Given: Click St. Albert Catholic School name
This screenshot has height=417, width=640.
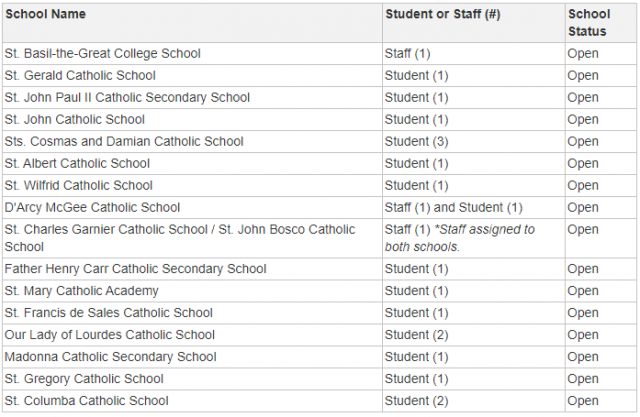Looking at the screenshot, I should click(77, 164).
